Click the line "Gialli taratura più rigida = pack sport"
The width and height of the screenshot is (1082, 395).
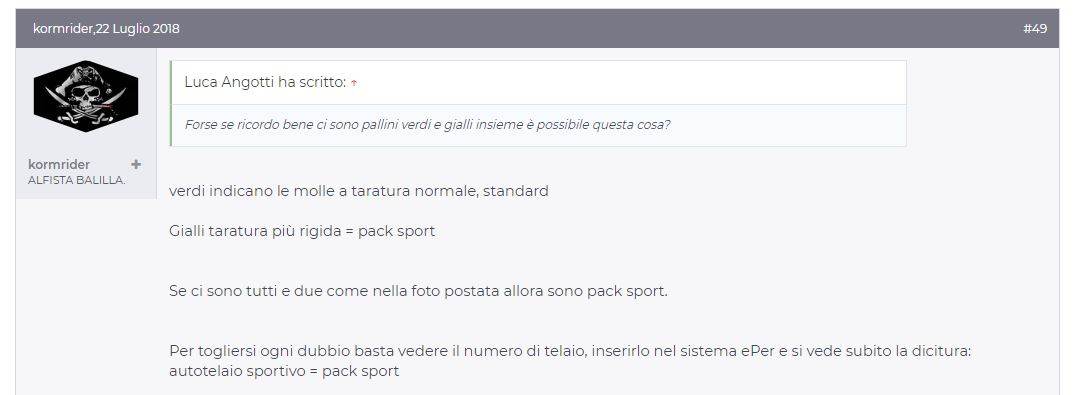(302, 231)
